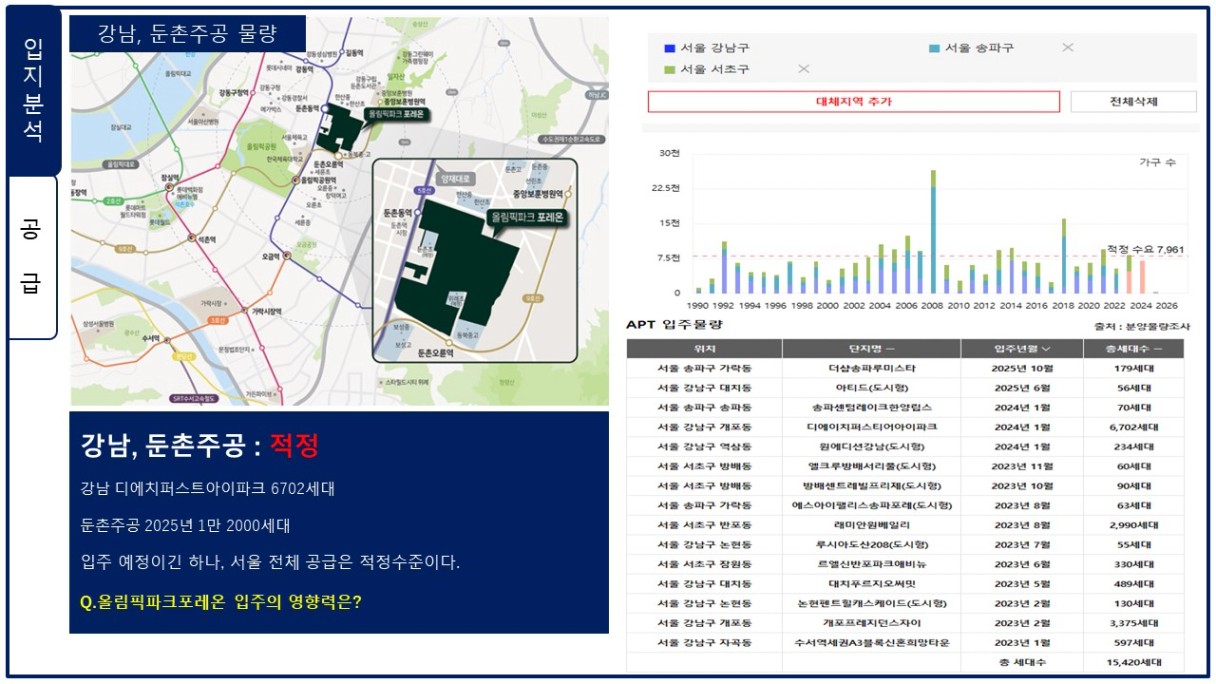The height and width of the screenshot is (684, 1216).
Task: Click the 2,990세대 cell
Action: tap(1134, 525)
